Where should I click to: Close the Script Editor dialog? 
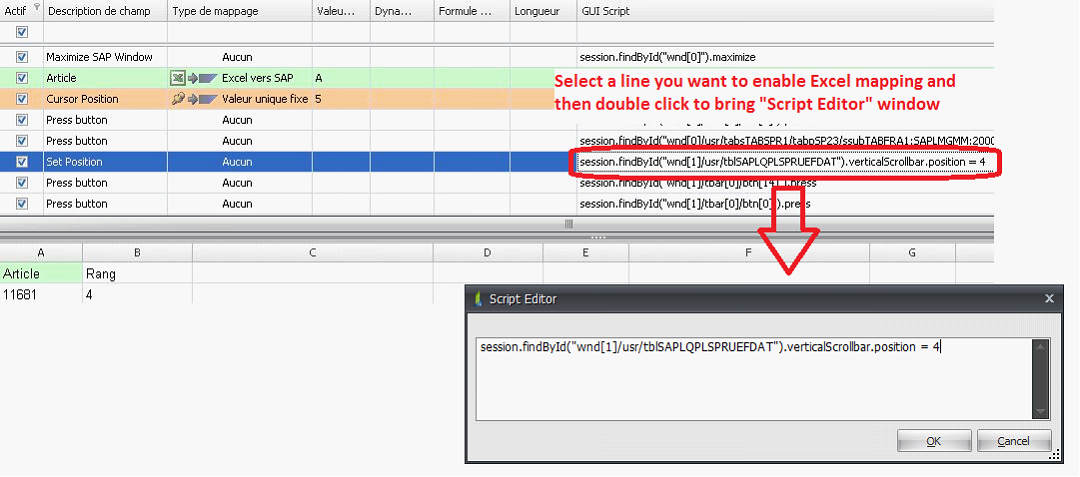[1049, 298]
